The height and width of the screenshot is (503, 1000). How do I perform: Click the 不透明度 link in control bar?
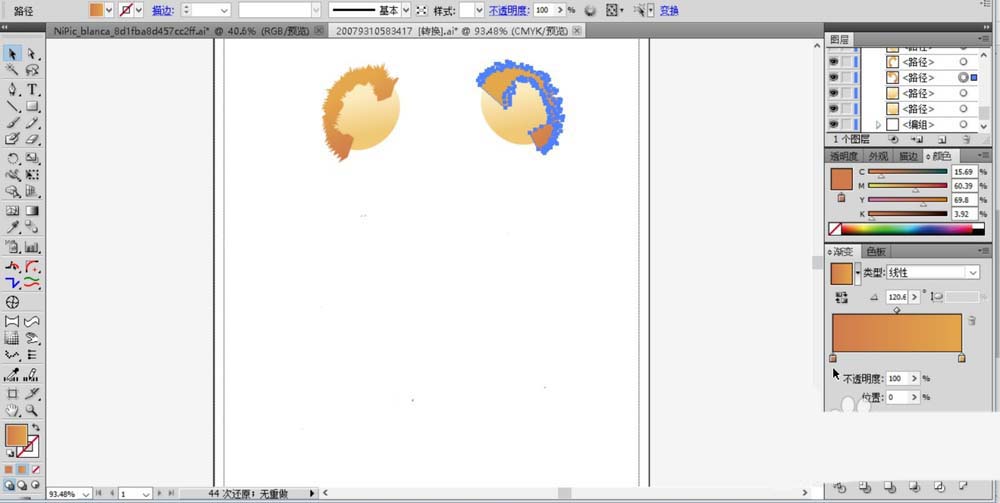point(509,10)
